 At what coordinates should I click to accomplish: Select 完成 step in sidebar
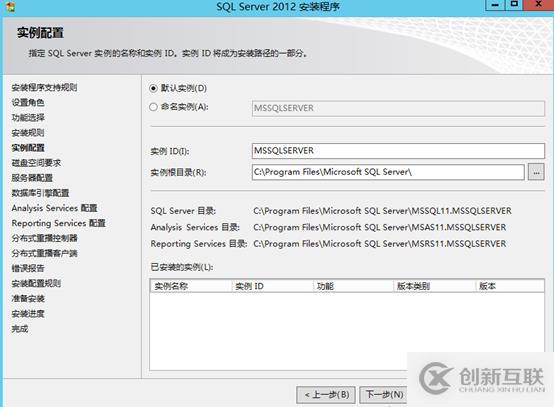click(x=20, y=329)
